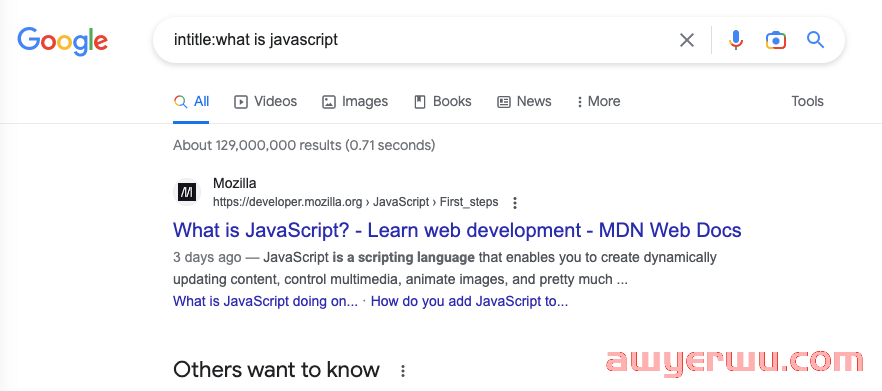
Task: Open What is JavaScript? MDN Web Docs result
Action: click(x=457, y=230)
